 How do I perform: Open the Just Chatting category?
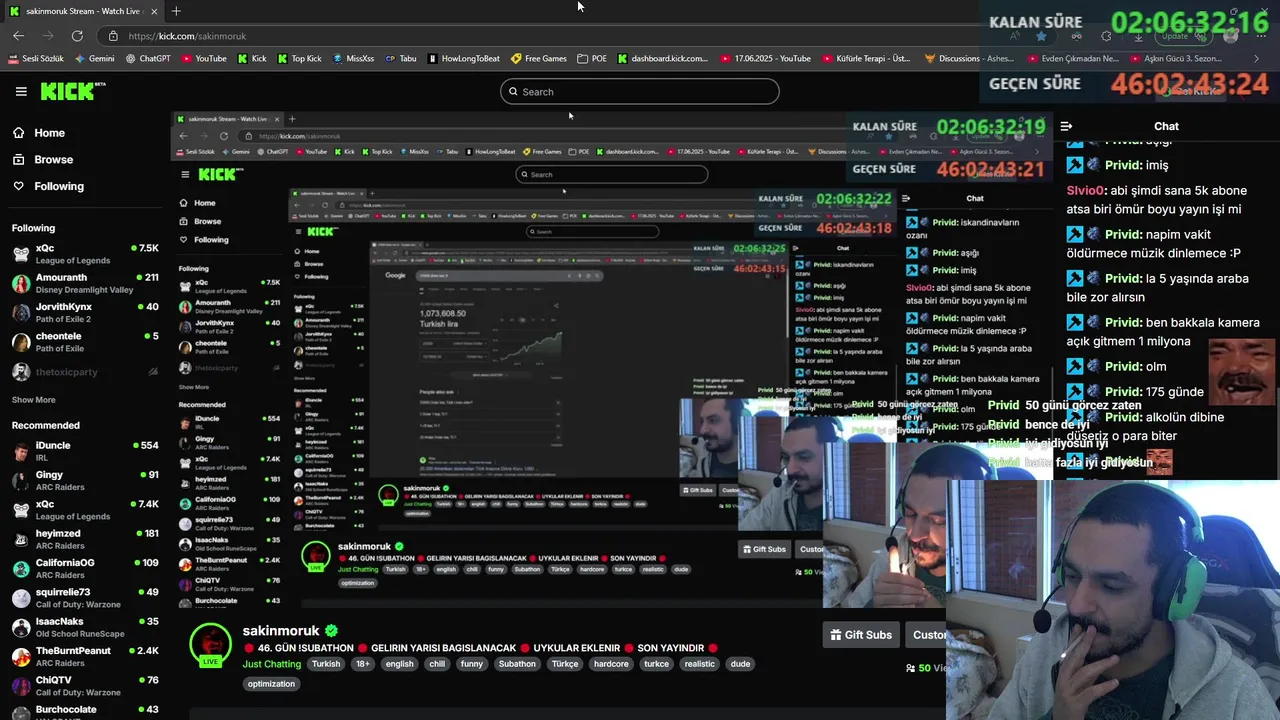tap(271, 664)
